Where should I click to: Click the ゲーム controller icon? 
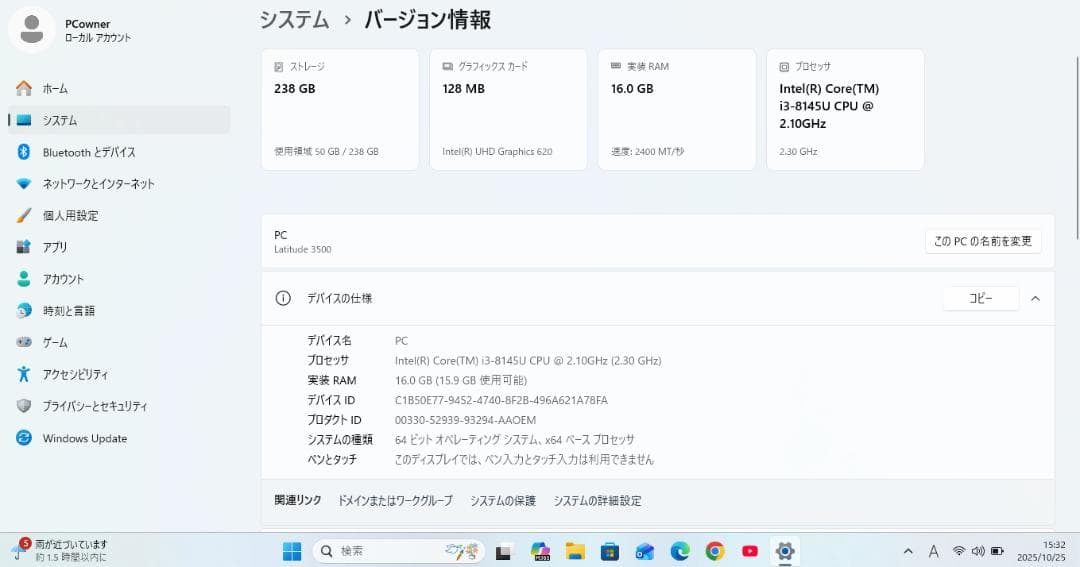(24, 342)
